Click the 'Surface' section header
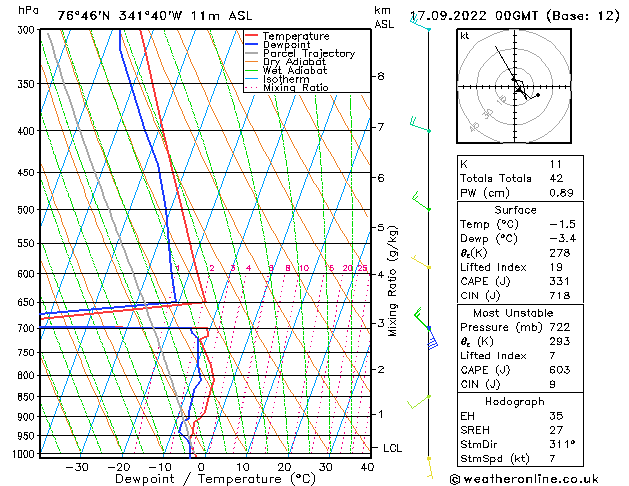Image resolution: width=629 pixels, height=486 pixels. coord(515,210)
